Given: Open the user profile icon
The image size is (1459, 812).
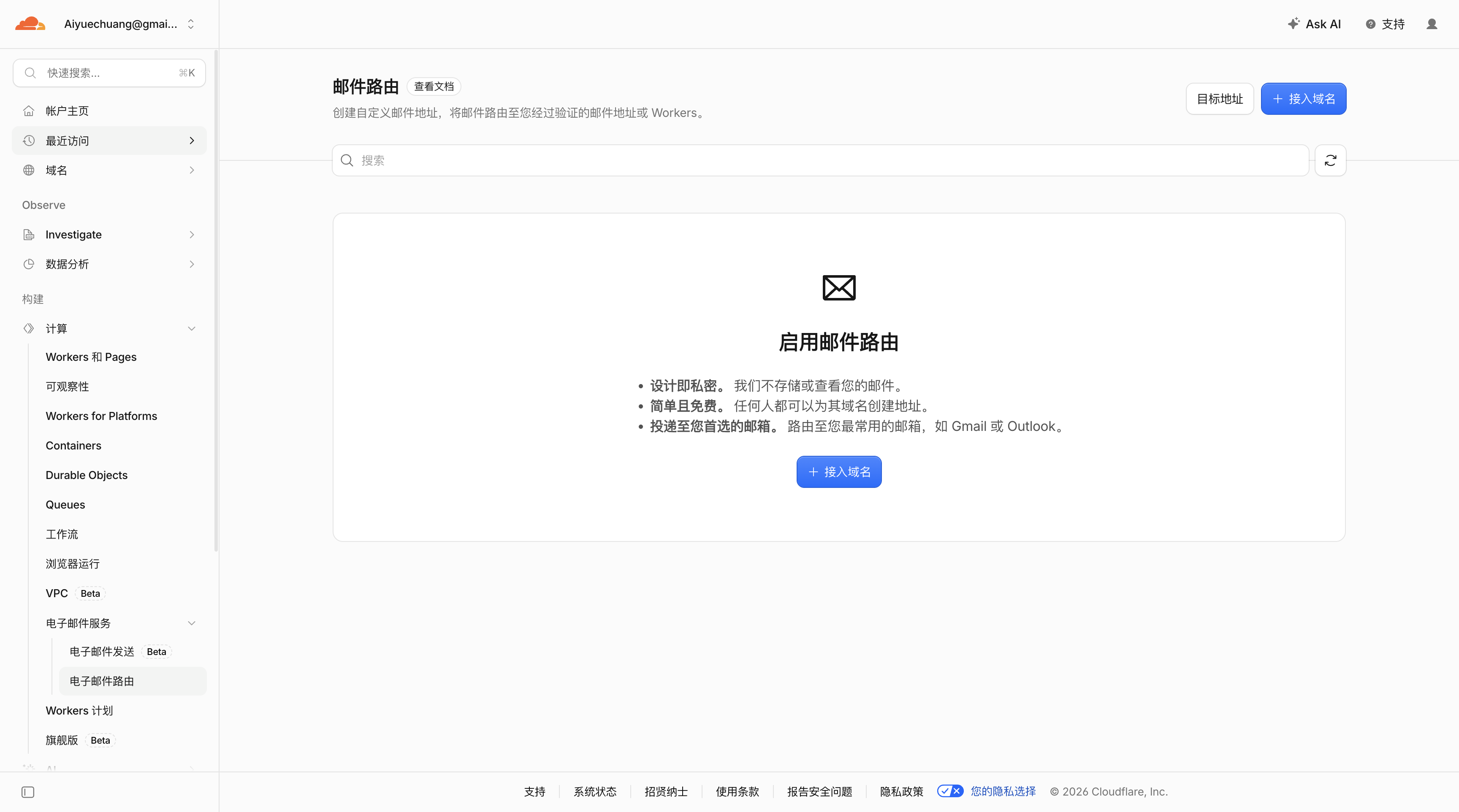Looking at the screenshot, I should 1432,24.
